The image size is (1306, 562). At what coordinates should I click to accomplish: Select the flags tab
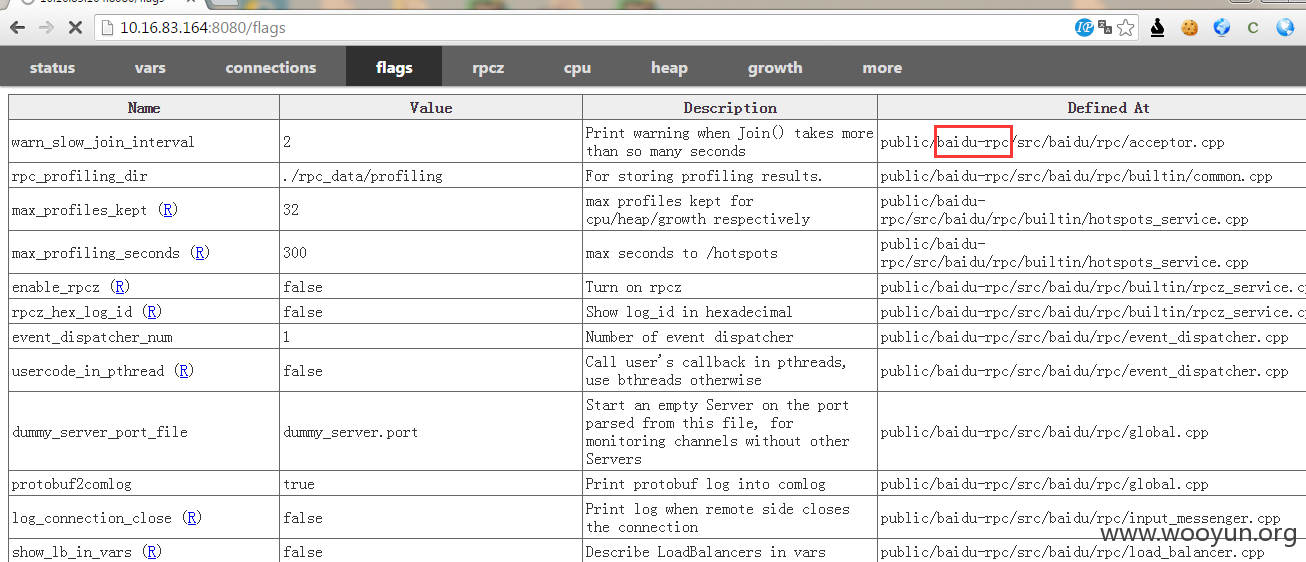394,68
